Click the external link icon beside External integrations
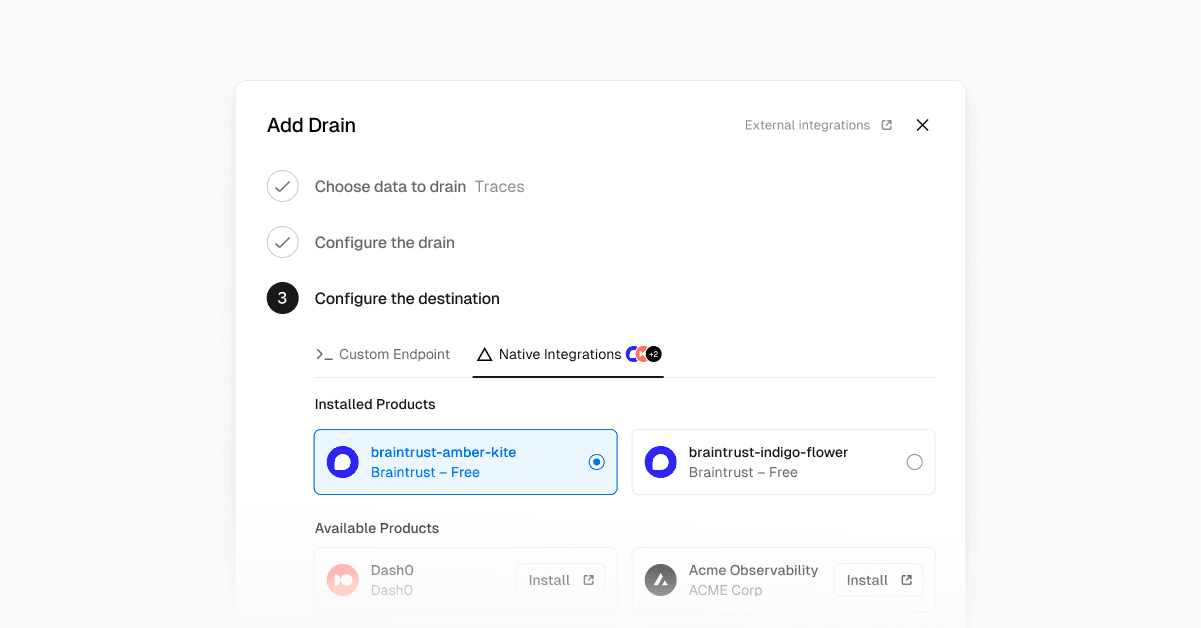The image size is (1201, 628). tap(886, 125)
